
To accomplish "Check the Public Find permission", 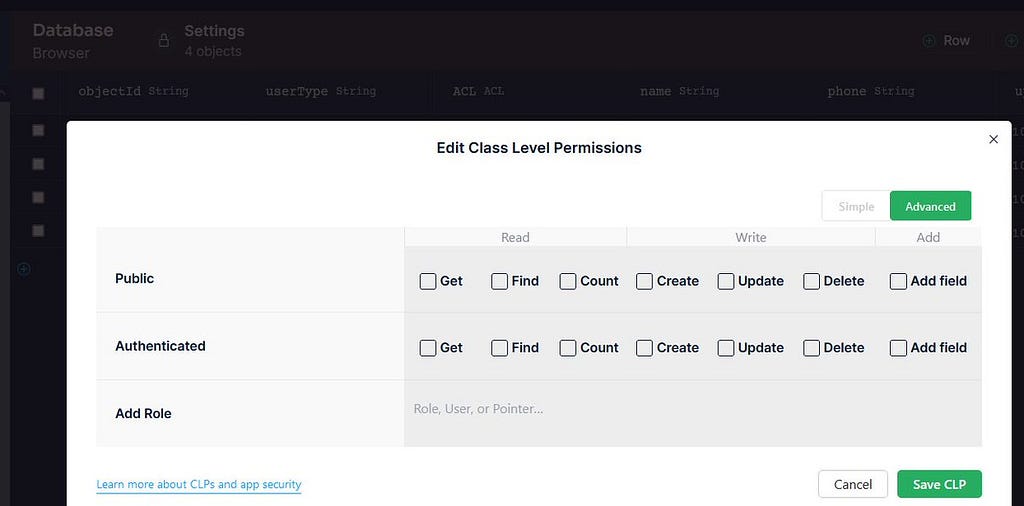I will coord(500,281).
